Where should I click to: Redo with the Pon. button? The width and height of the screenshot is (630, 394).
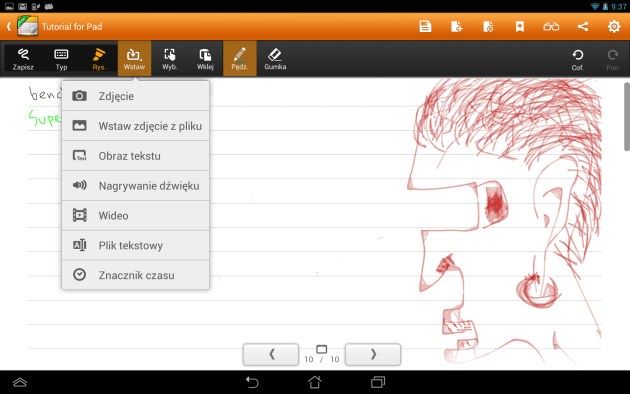coord(612,59)
